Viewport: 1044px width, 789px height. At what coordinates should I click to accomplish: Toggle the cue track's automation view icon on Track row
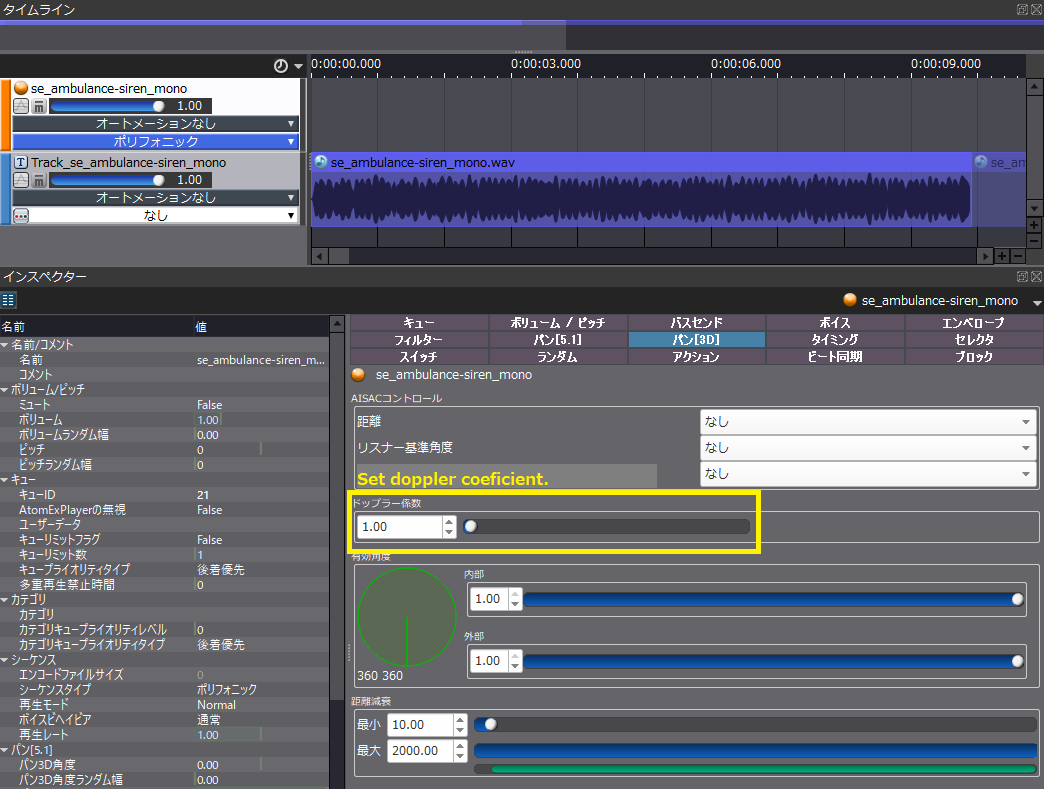pyautogui.click(x=21, y=180)
